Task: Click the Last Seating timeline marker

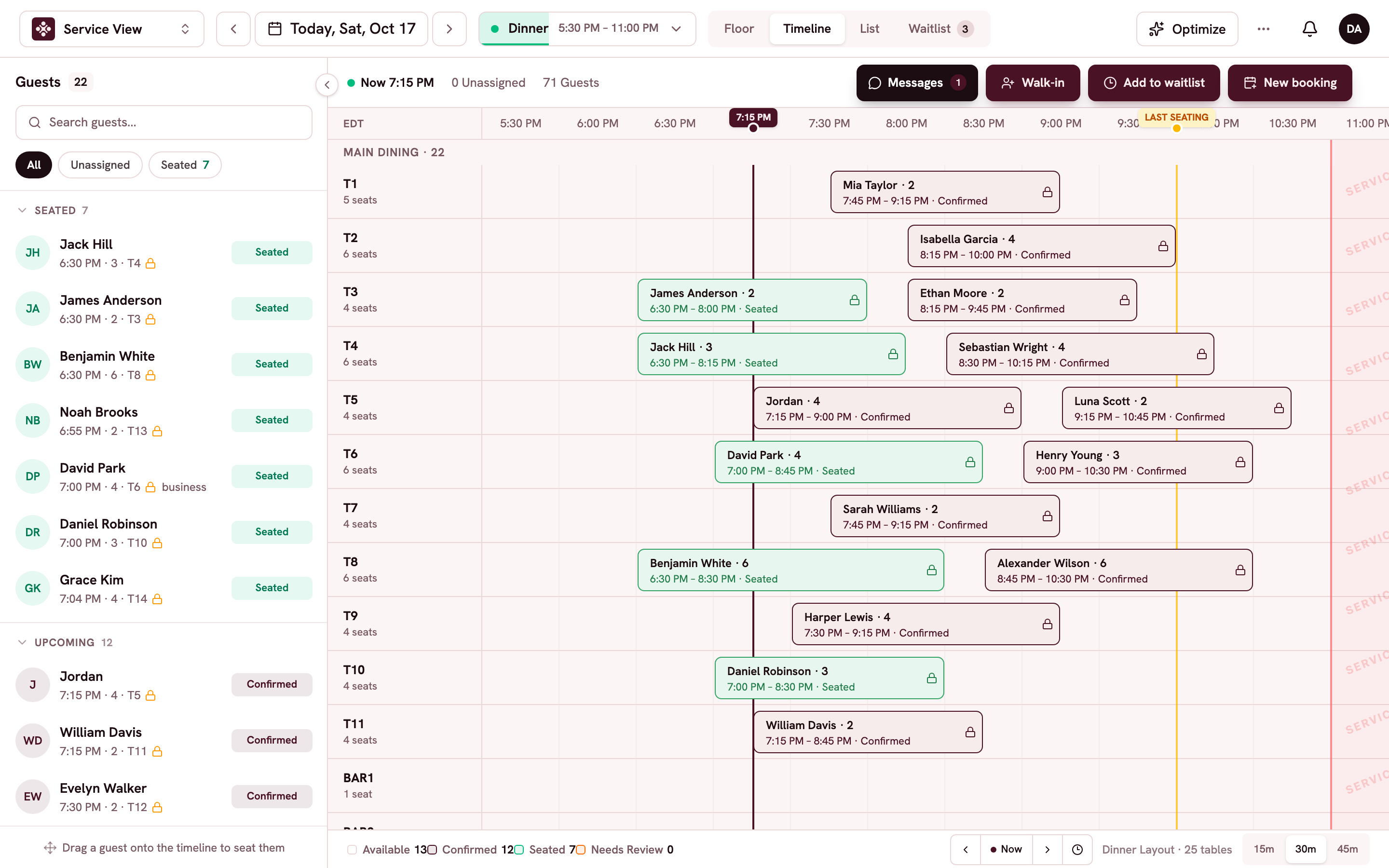Action: click(x=1176, y=118)
